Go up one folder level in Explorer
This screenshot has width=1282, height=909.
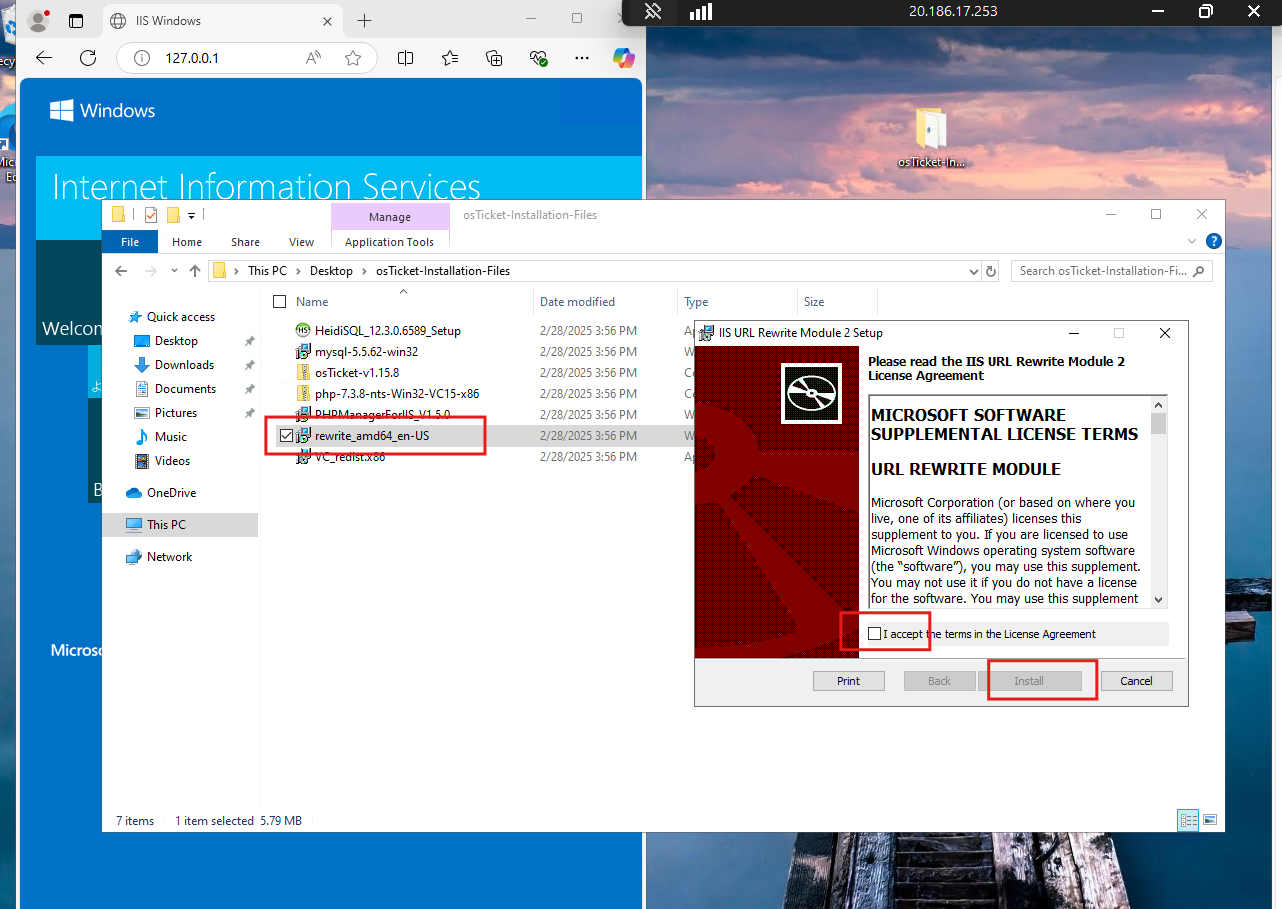point(195,271)
